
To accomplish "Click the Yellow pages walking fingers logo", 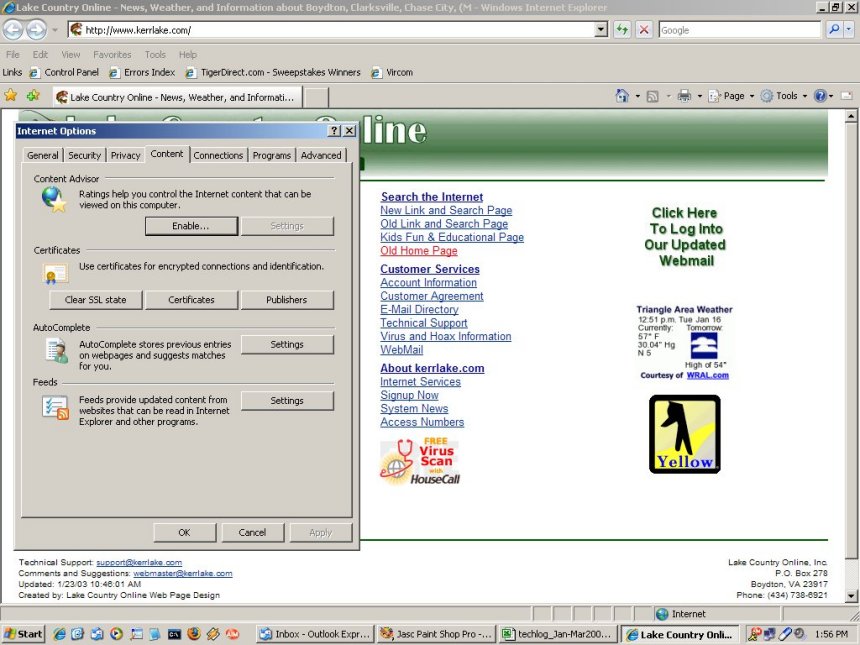I will [684, 434].
